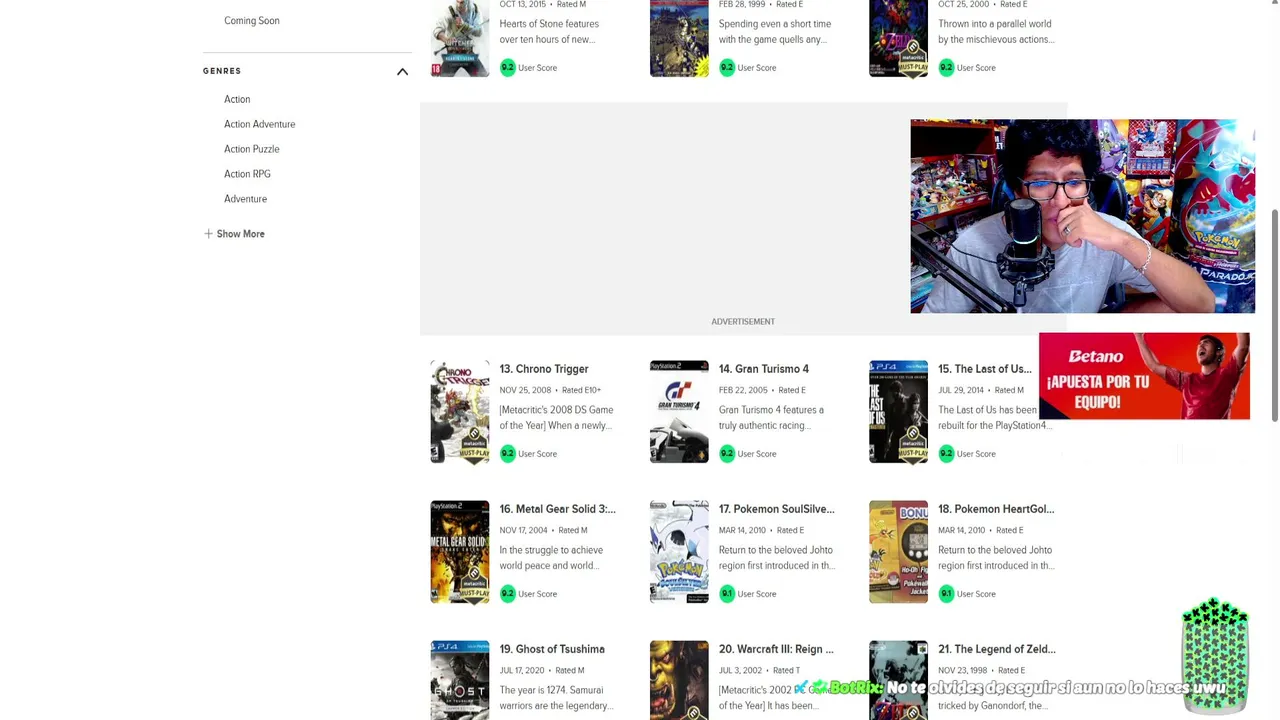Click the "Spending even a short time" description
1280x720 pixels.
tap(775, 32)
